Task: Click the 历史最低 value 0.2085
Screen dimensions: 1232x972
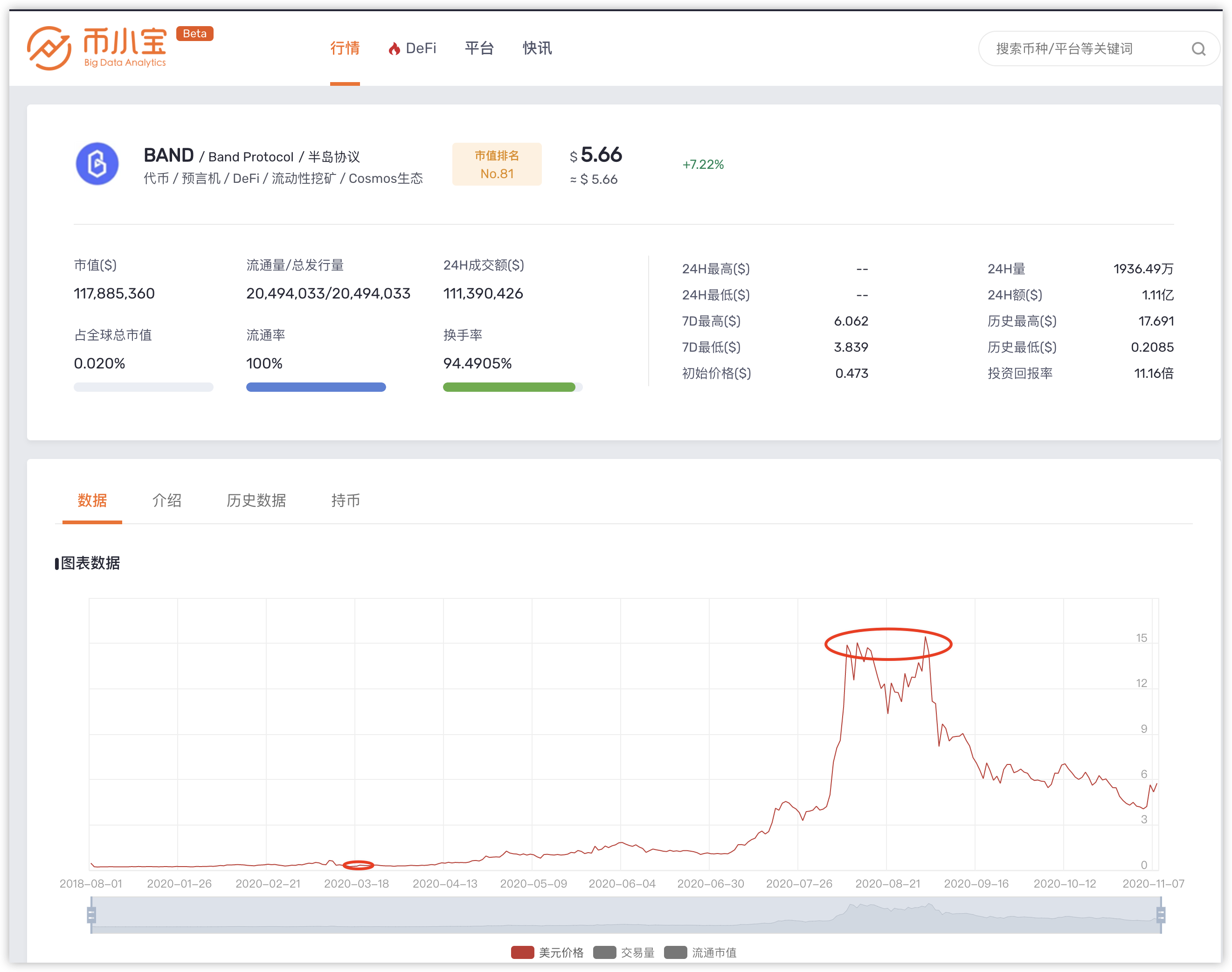Action: (x=1152, y=348)
